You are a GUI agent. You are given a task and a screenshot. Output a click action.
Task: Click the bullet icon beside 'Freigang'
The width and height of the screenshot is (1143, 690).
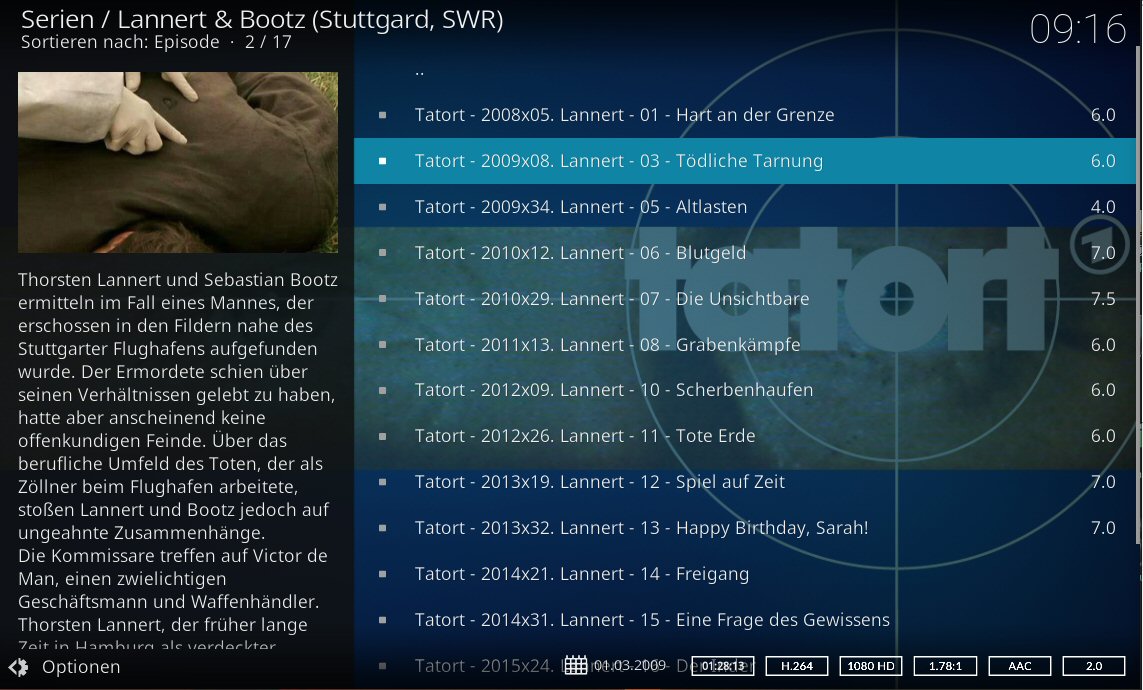[383, 573]
